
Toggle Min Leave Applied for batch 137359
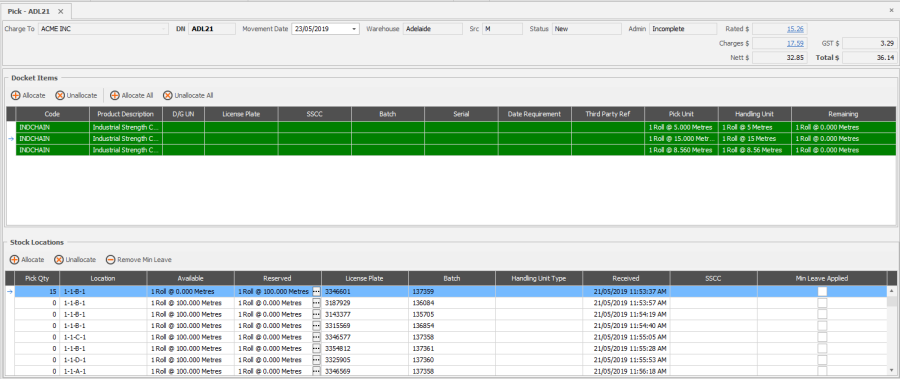coord(823,292)
